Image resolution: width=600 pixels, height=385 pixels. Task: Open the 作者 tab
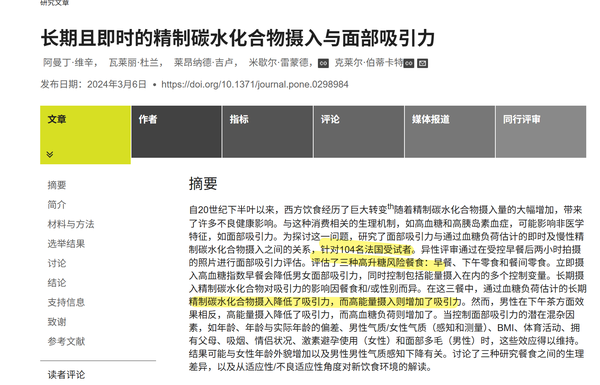[x=176, y=132]
